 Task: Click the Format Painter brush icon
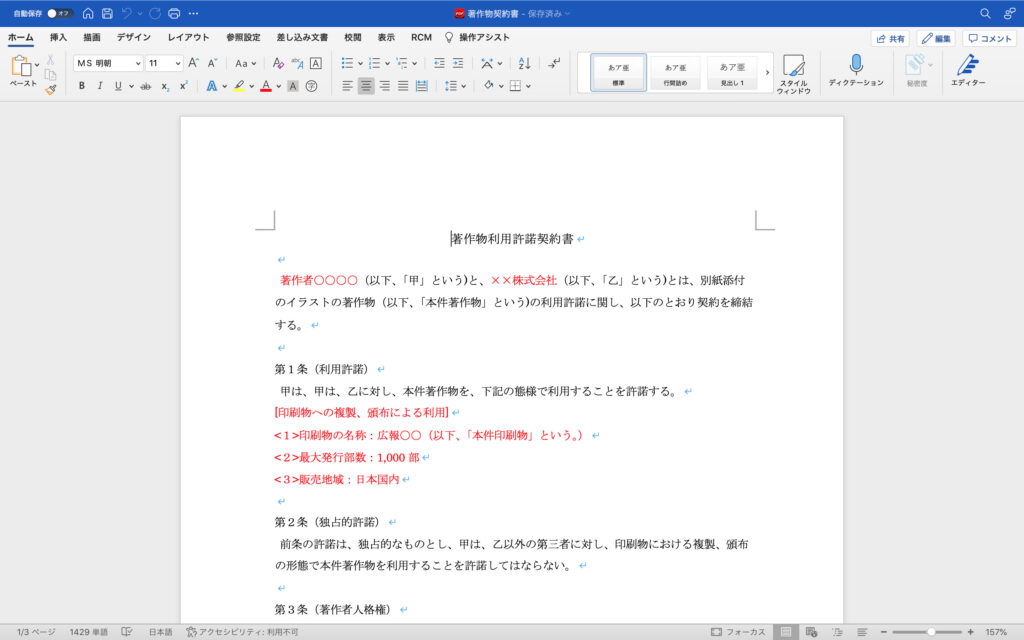click(50, 89)
